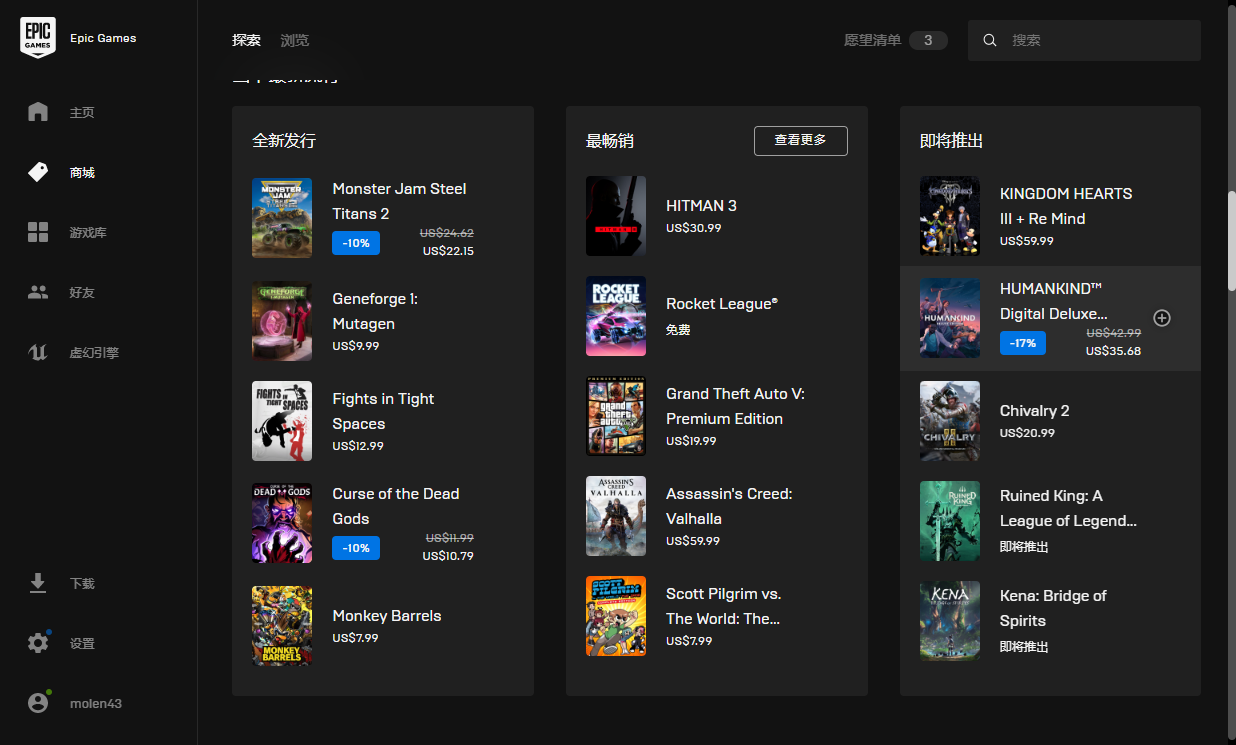Viewport: 1236px width, 745px height.
Task: Open Curse of the Dead Gods cover
Action: (x=282, y=523)
